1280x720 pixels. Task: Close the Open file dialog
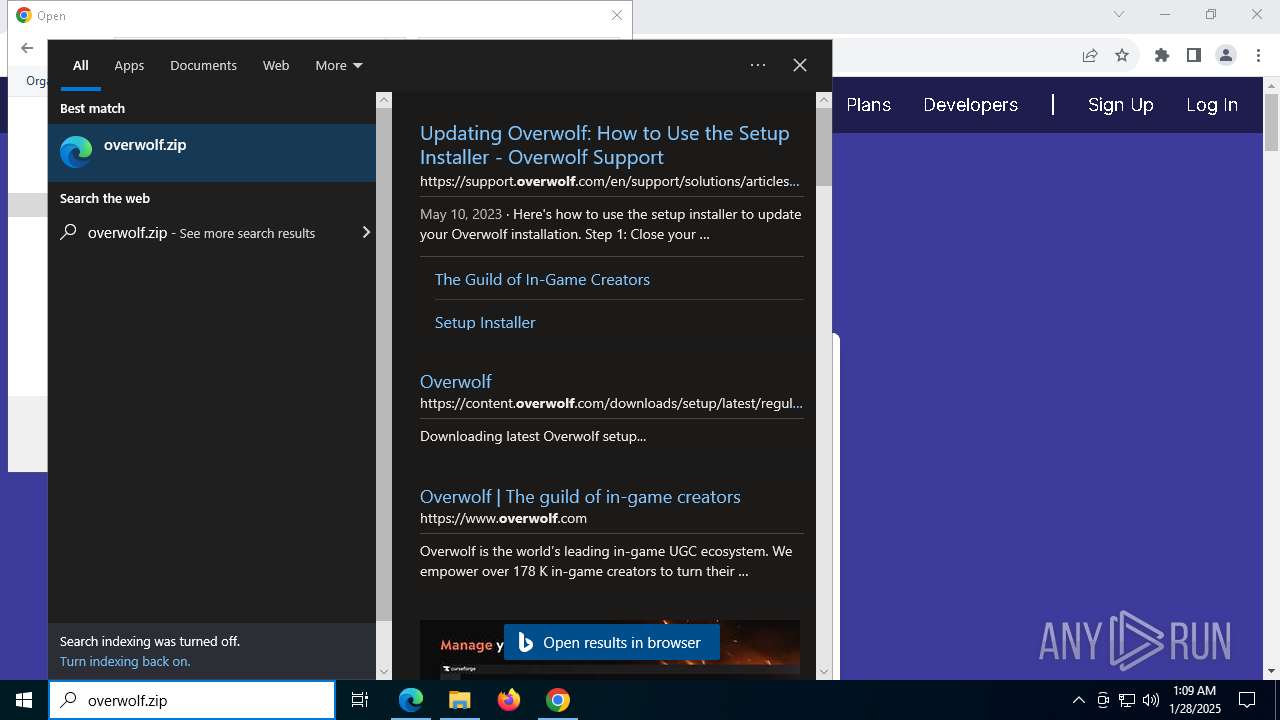point(617,15)
